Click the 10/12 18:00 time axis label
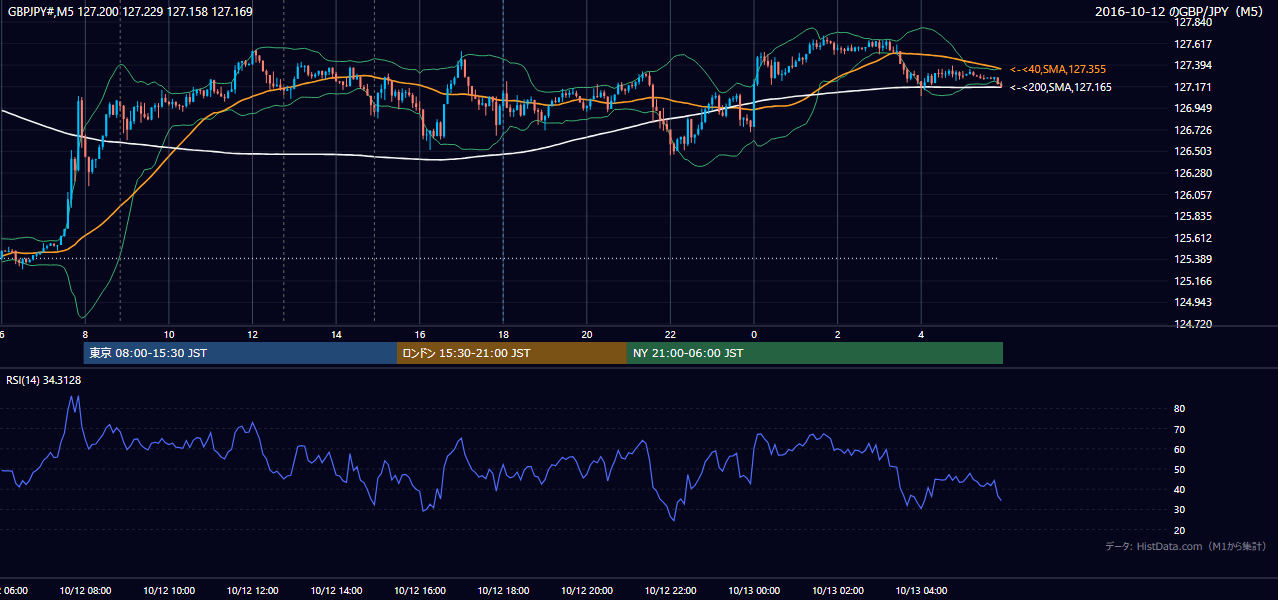Screen dimensions: 1278x600 503,590
